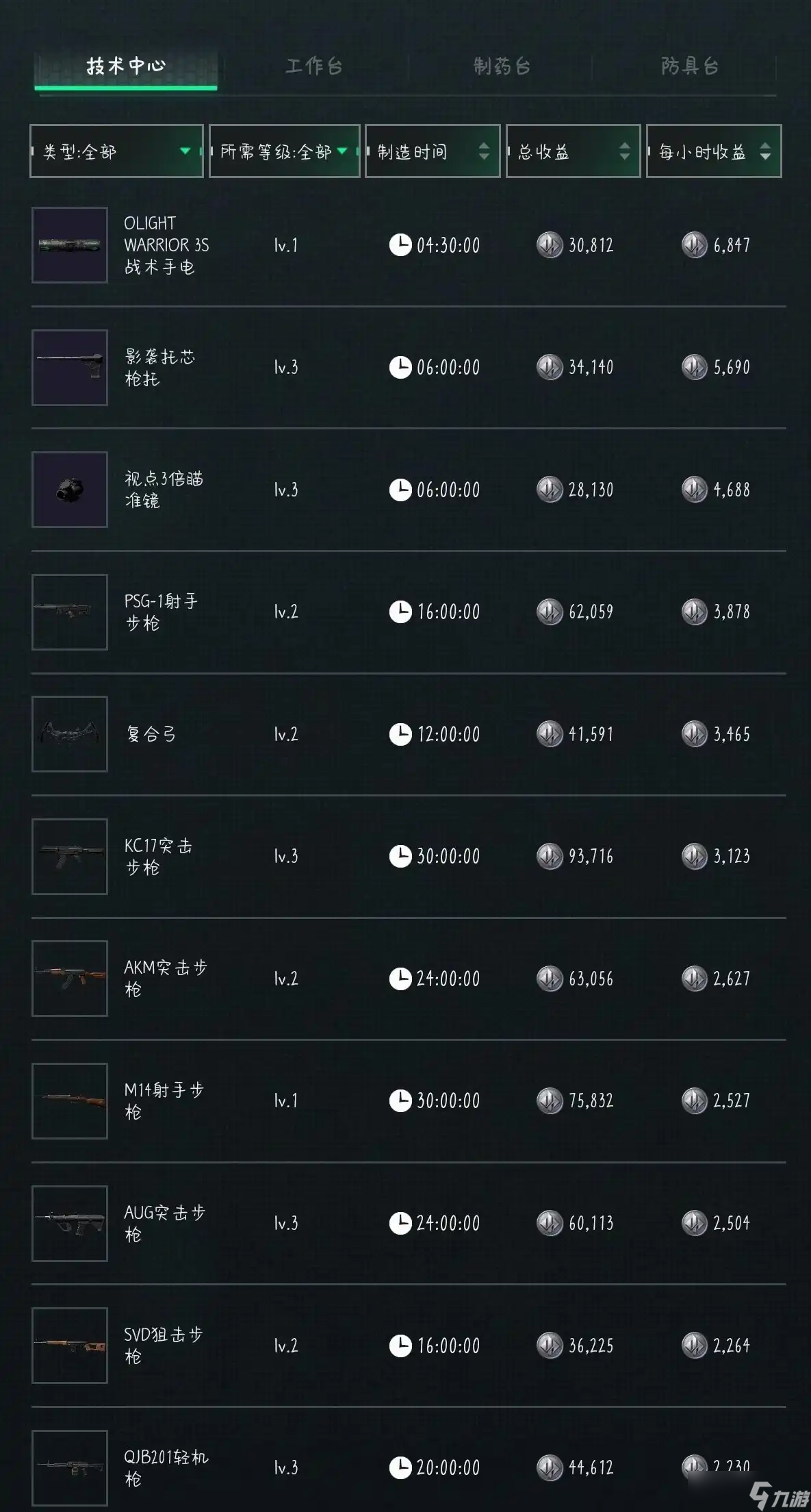Click the OLIGHT WARRIOR 3S flashlight thumbnail
The width and height of the screenshot is (811, 1512).
tap(70, 245)
